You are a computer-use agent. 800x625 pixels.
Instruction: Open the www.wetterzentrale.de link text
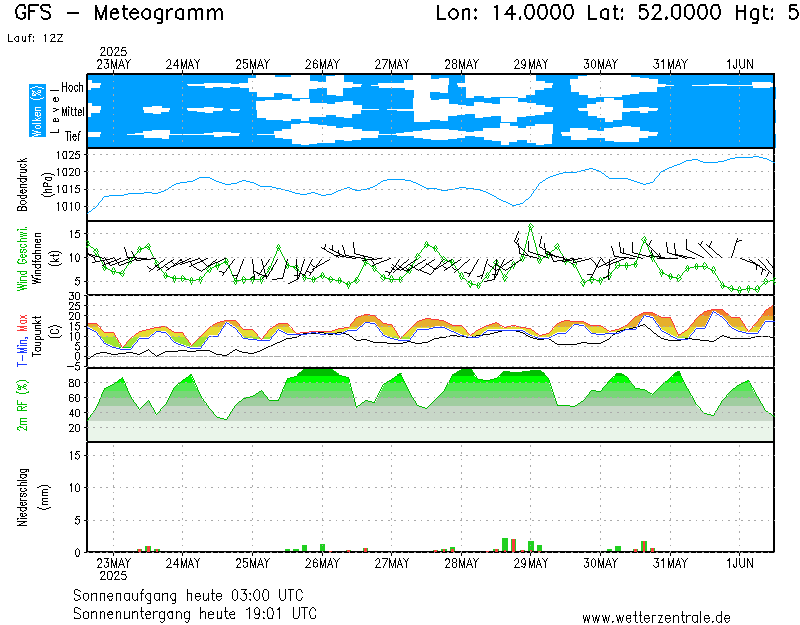[x=656, y=618]
